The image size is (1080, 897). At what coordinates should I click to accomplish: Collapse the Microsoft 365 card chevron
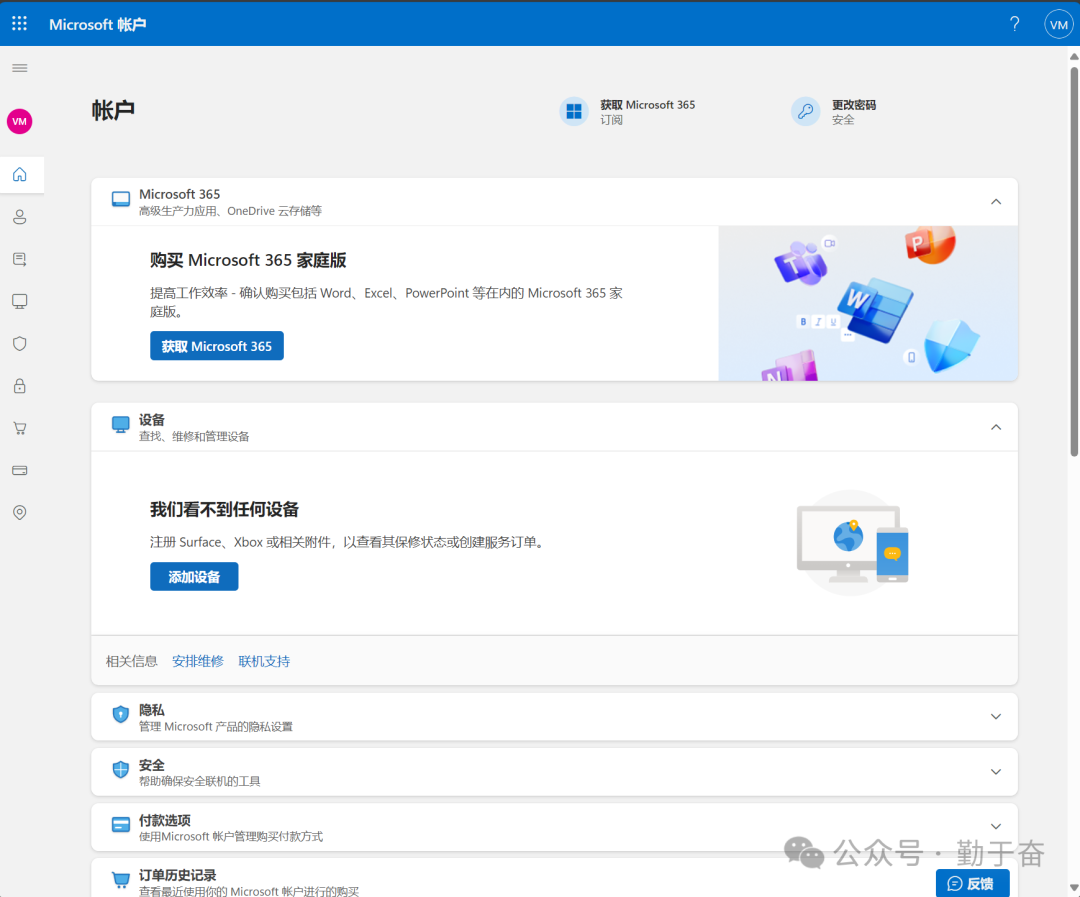point(996,202)
